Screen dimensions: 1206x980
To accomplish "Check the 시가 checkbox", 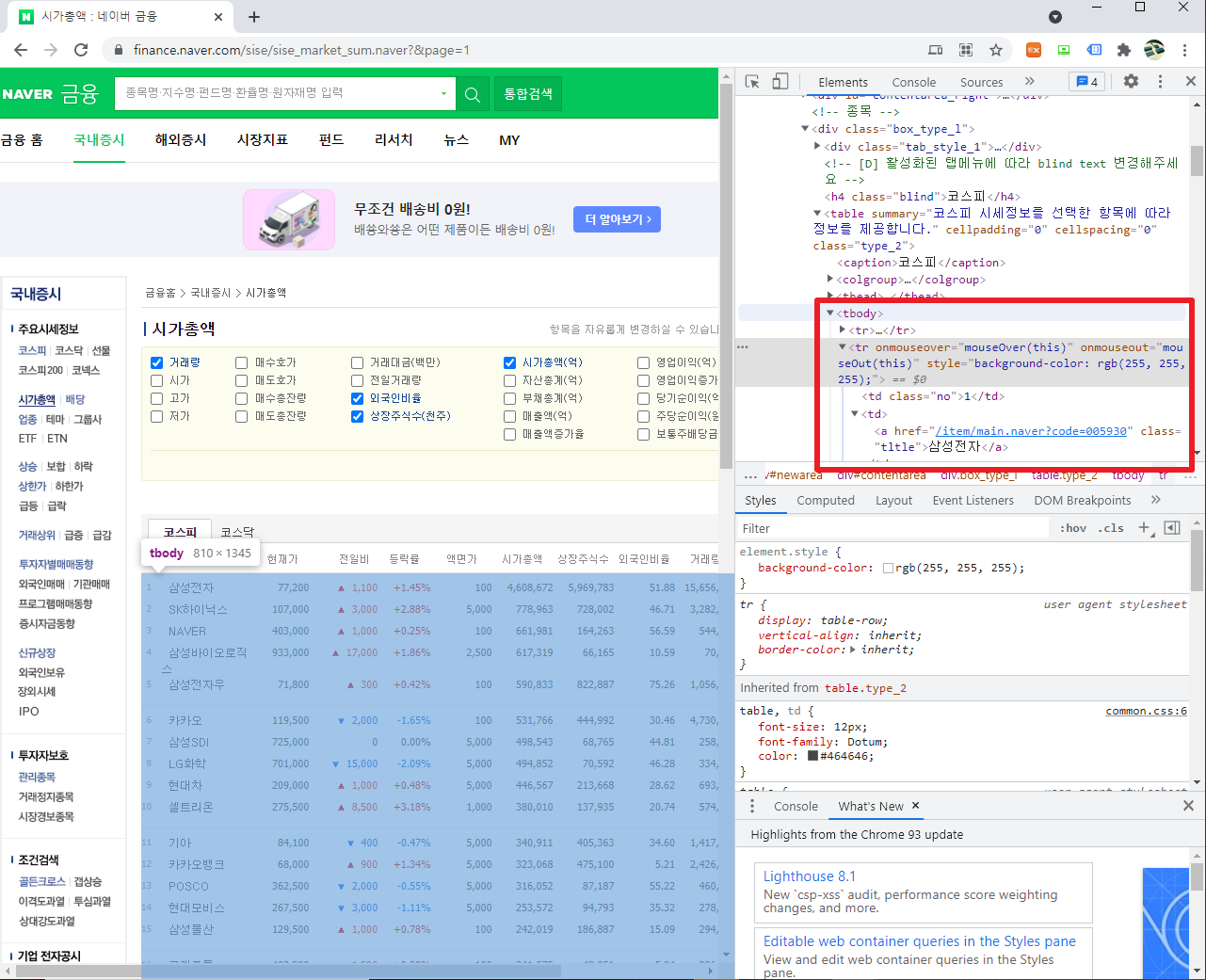I will click(x=157, y=380).
